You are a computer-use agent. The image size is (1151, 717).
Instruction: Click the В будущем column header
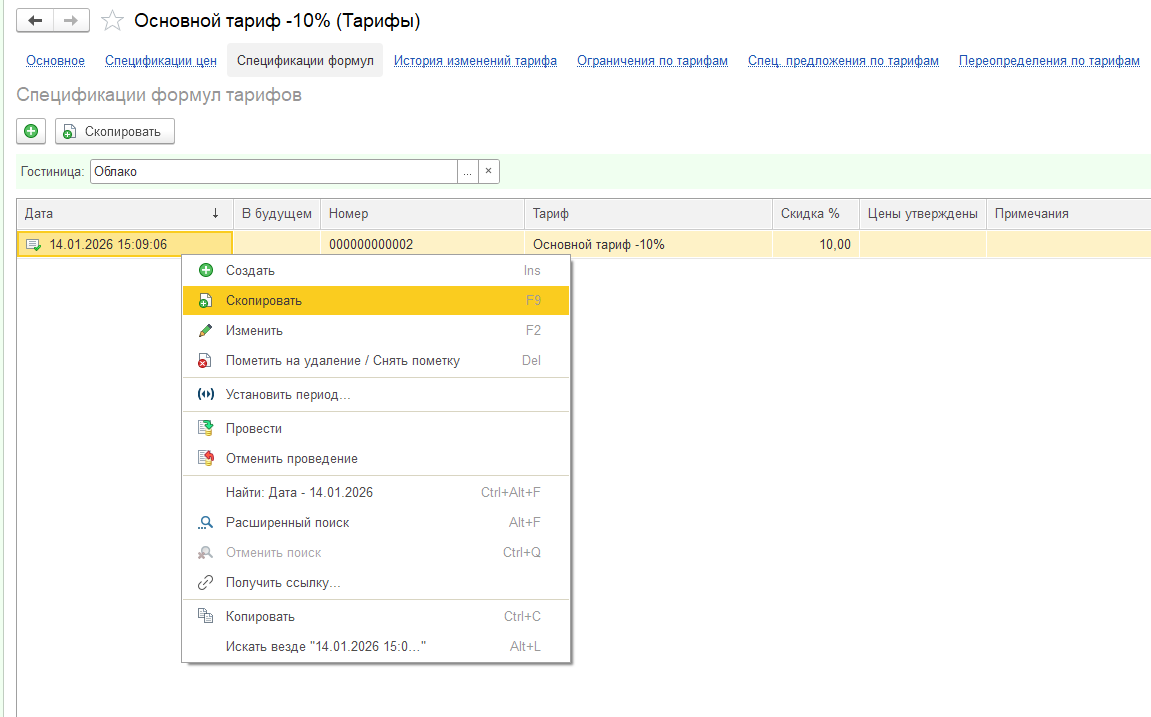[x=277, y=214]
